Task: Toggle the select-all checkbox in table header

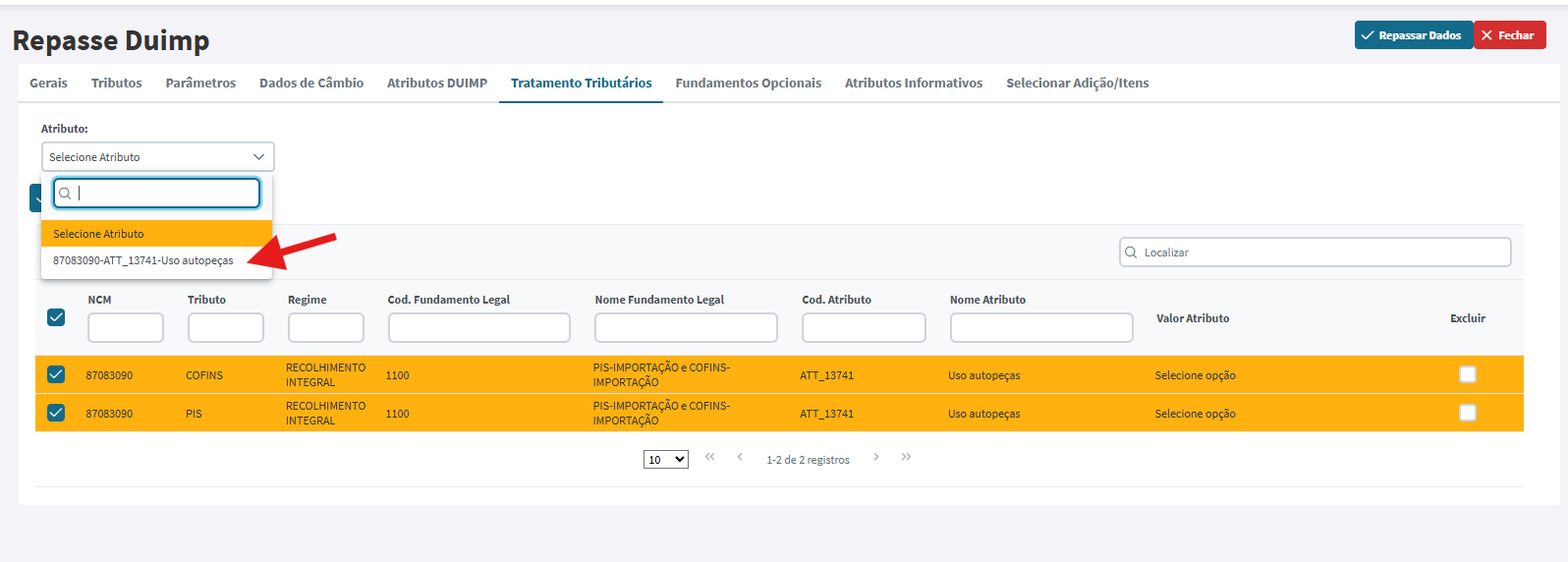Action: (56, 317)
